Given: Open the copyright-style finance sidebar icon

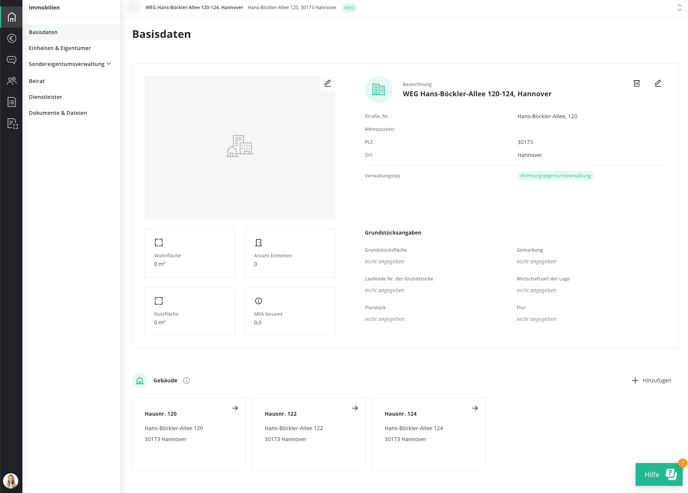Looking at the screenshot, I should pyautogui.click(x=12, y=39).
